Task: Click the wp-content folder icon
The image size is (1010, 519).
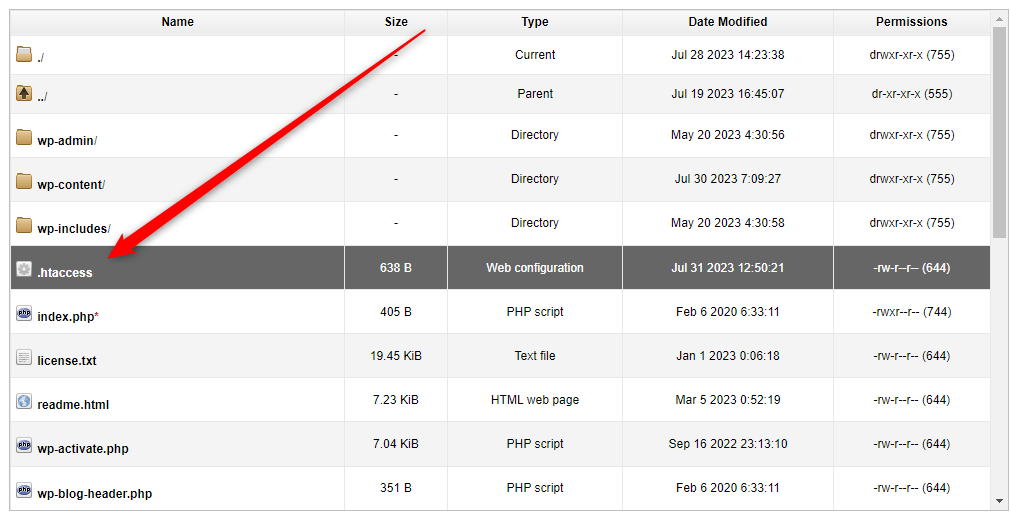Action: click(24, 180)
